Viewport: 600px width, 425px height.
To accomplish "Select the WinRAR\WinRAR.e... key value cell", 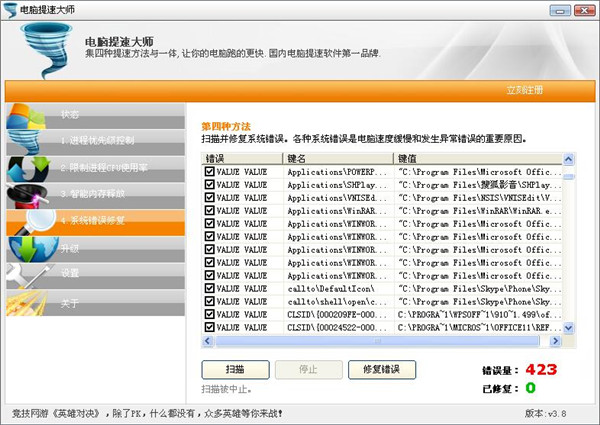I will point(478,211).
